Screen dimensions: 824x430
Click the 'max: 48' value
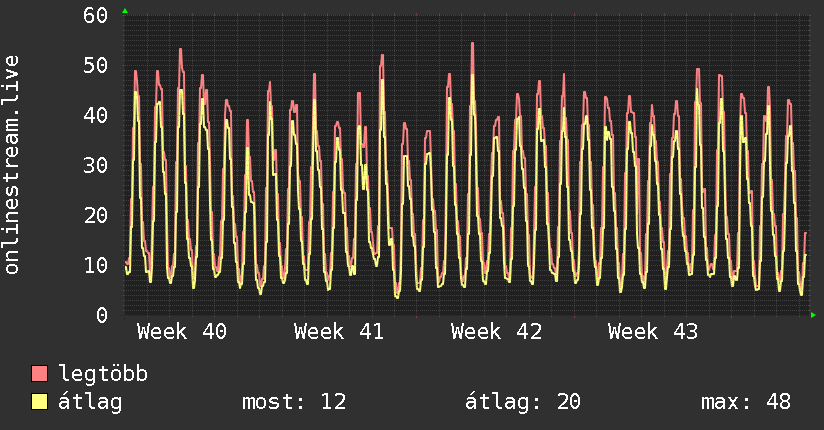(746, 402)
